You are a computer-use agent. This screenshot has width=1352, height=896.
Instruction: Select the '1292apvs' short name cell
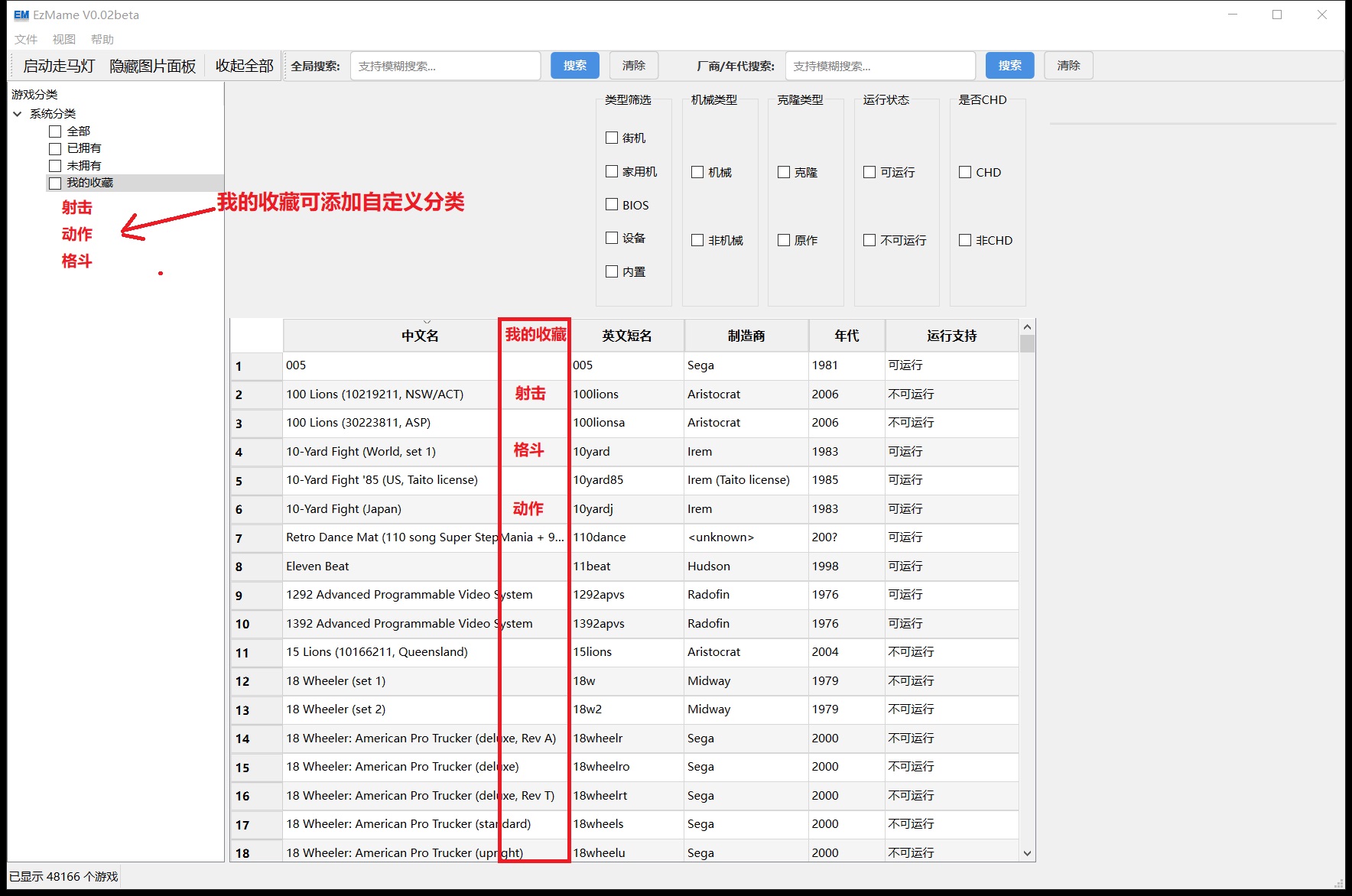point(627,595)
